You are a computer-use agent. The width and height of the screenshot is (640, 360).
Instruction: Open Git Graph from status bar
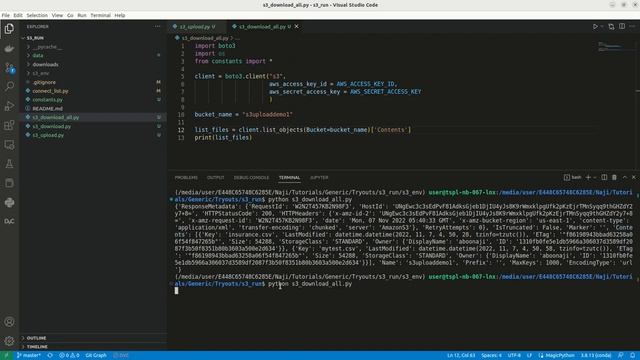point(96,355)
